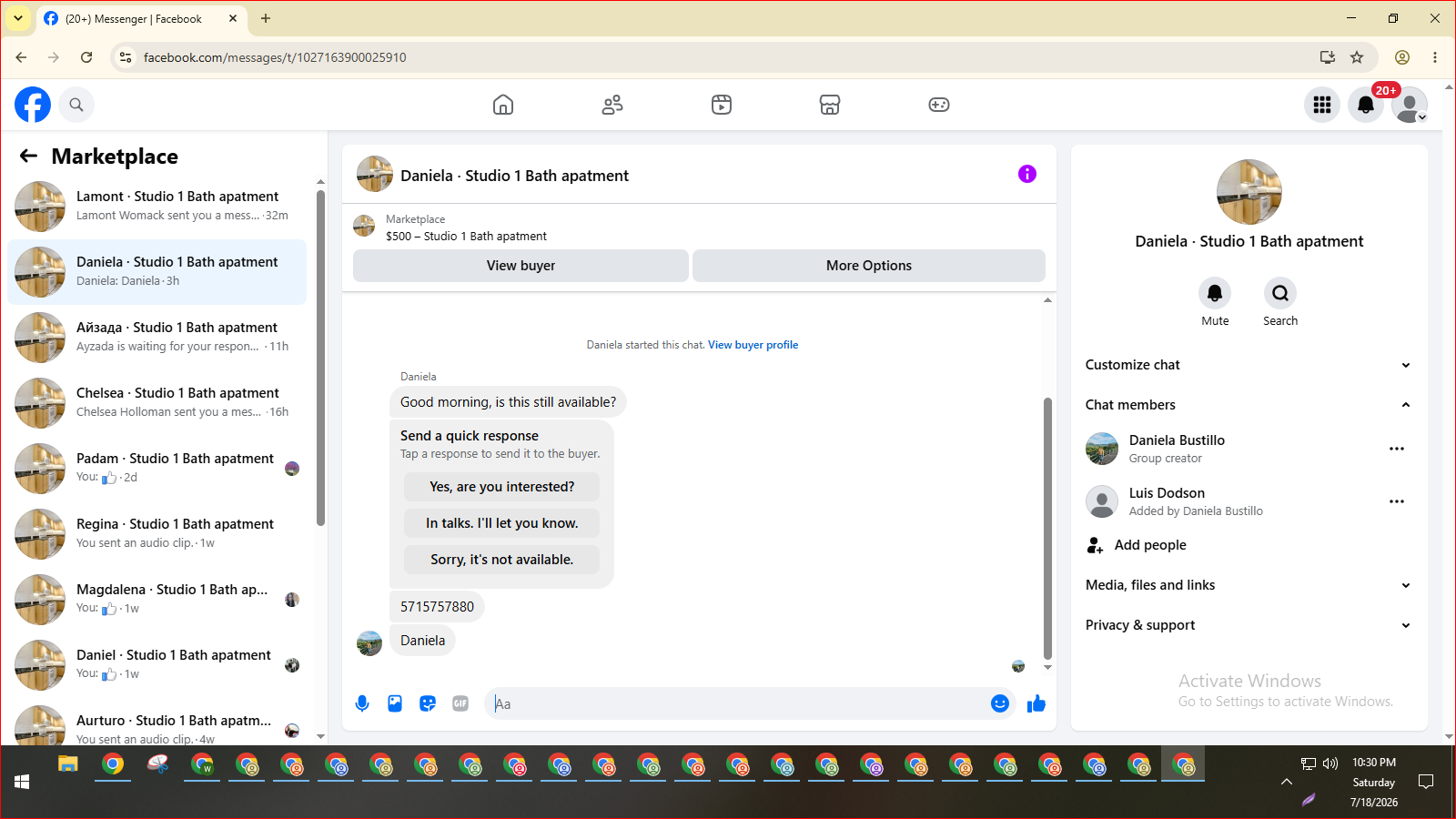The width and height of the screenshot is (1456, 819).
Task: Open the account profile menu
Action: 1410,105
